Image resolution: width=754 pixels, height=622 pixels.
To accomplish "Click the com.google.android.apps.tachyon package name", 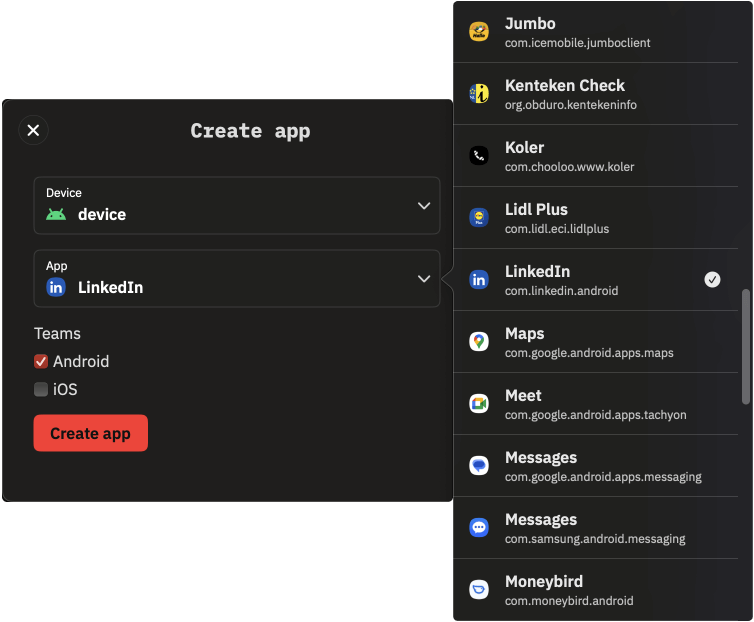I will click(x=595, y=415).
